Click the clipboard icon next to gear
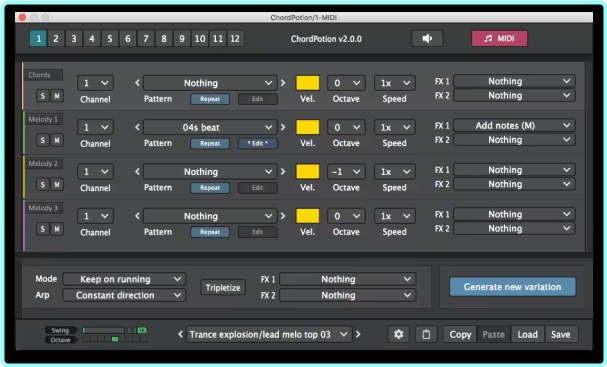 coord(426,334)
